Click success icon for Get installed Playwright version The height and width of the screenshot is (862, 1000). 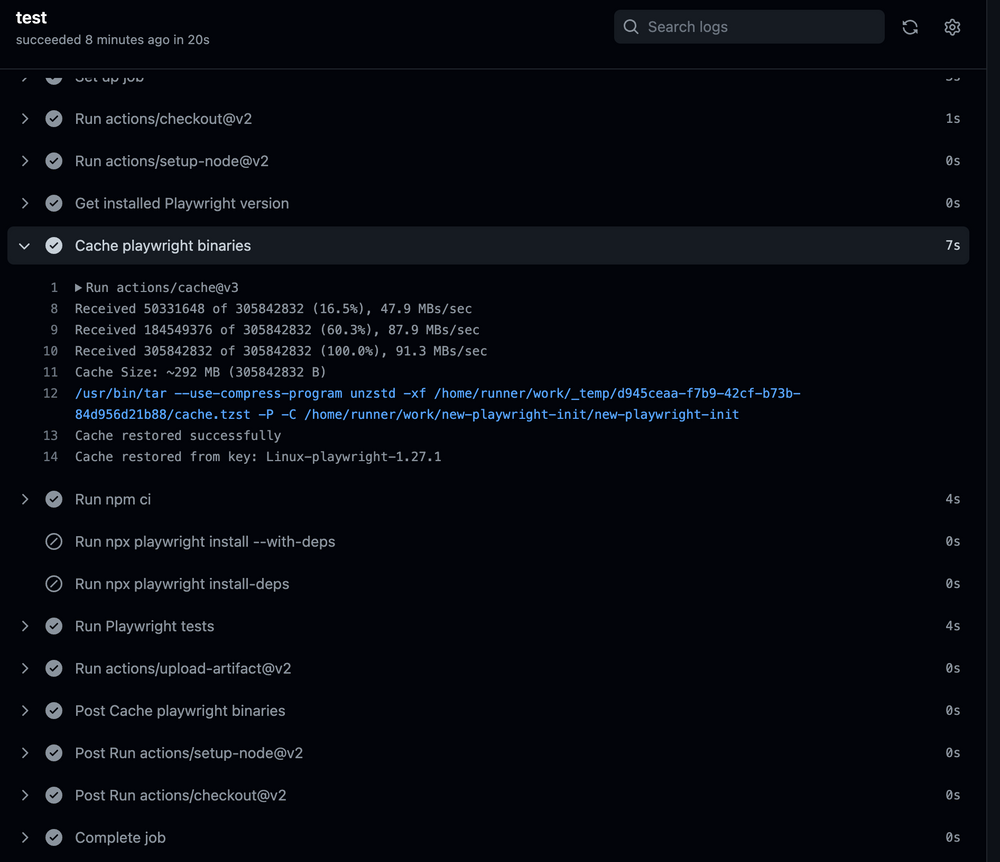pos(54,203)
